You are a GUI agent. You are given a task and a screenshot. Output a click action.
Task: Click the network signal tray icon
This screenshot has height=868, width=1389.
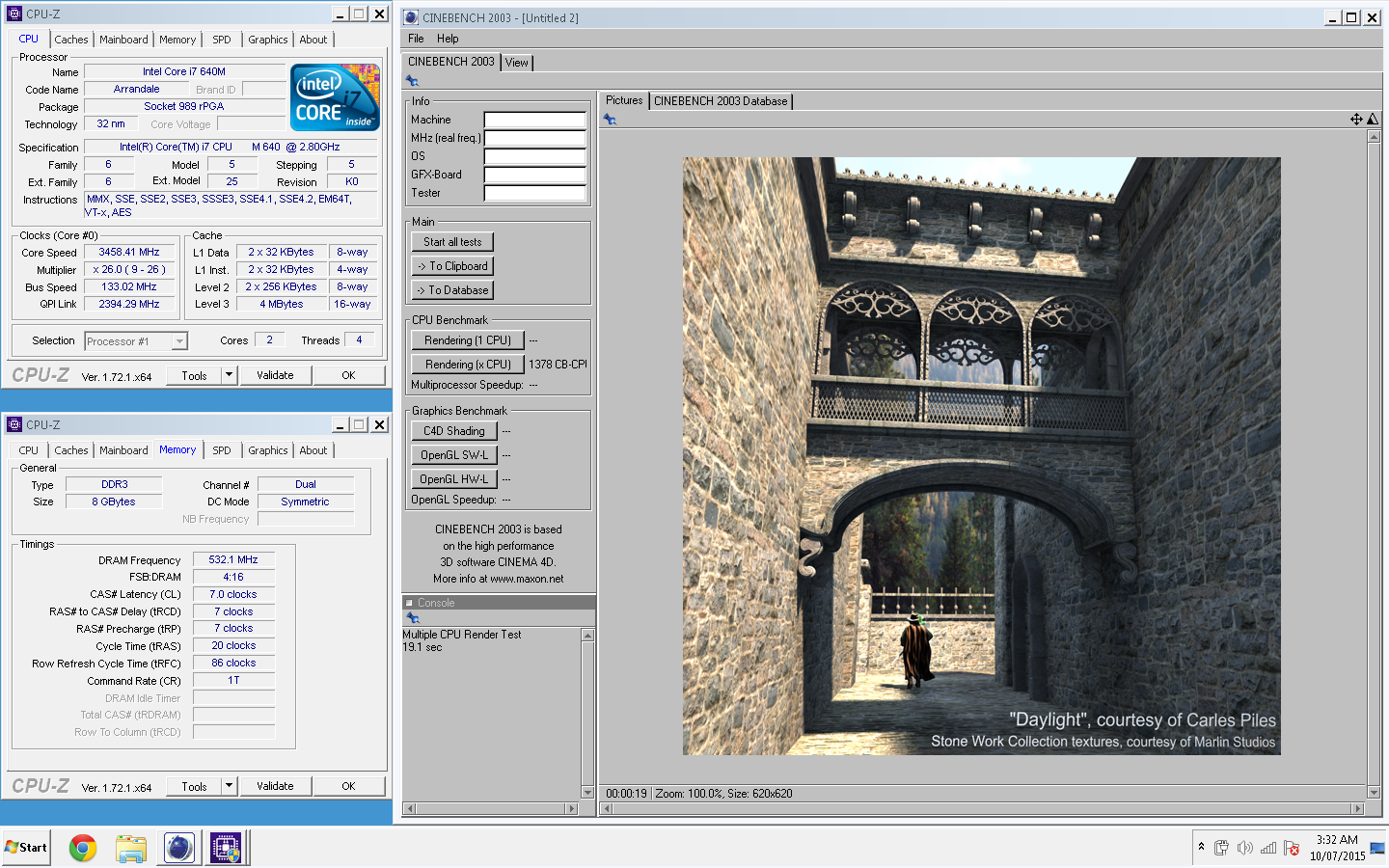(1268, 848)
